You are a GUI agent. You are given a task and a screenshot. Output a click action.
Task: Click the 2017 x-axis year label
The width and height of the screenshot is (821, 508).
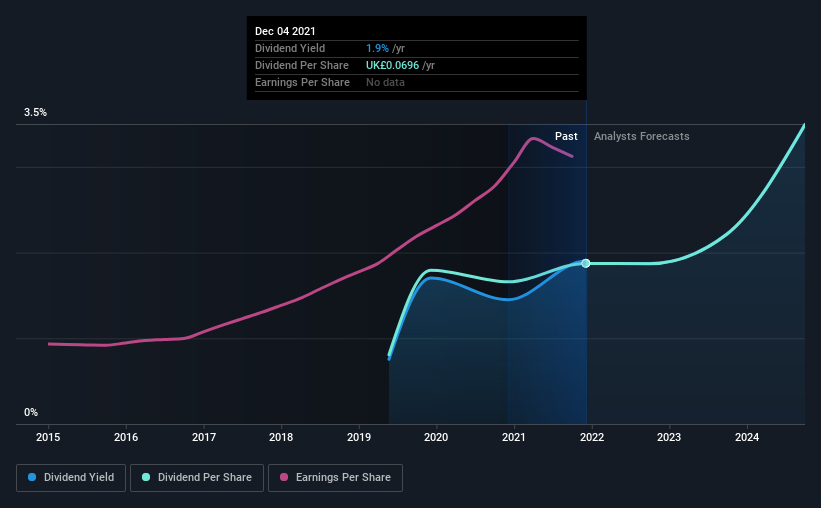(x=204, y=437)
